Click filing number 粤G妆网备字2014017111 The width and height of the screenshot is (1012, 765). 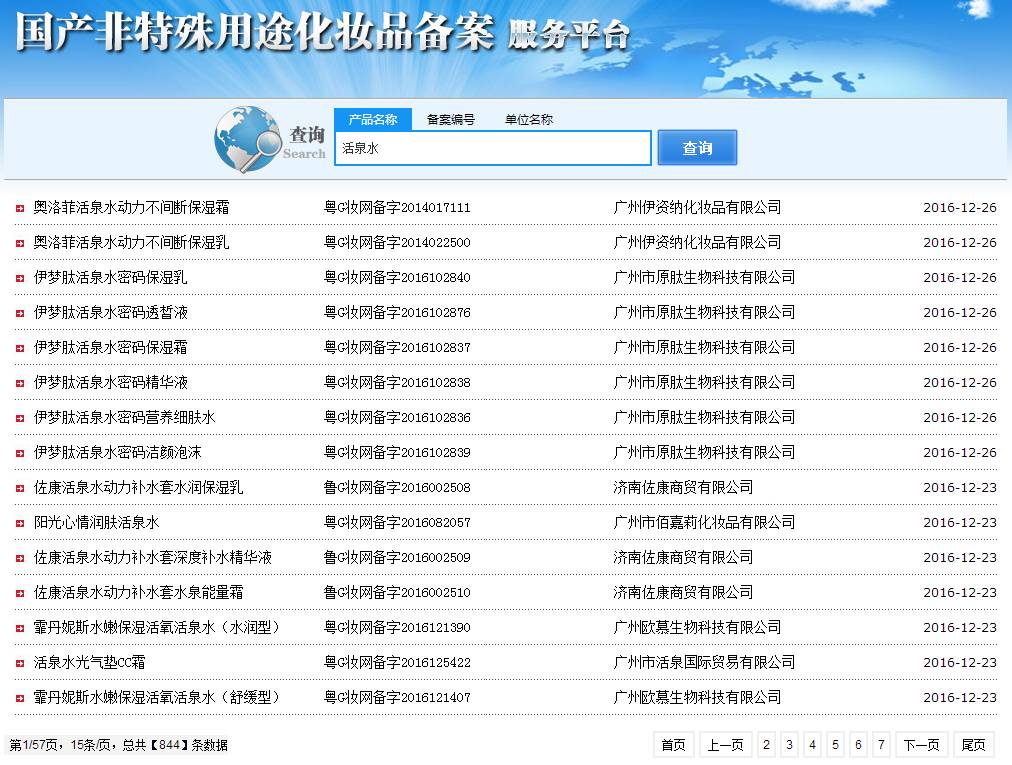(397, 207)
